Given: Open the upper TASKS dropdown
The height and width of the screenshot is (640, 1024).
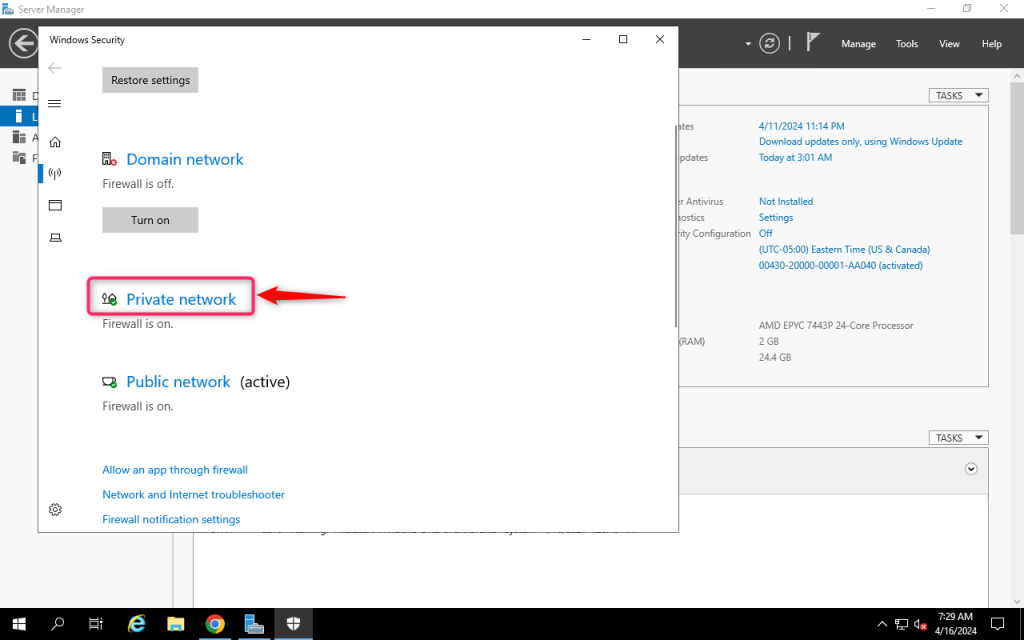Looking at the screenshot, I should (x=958, y=95).
